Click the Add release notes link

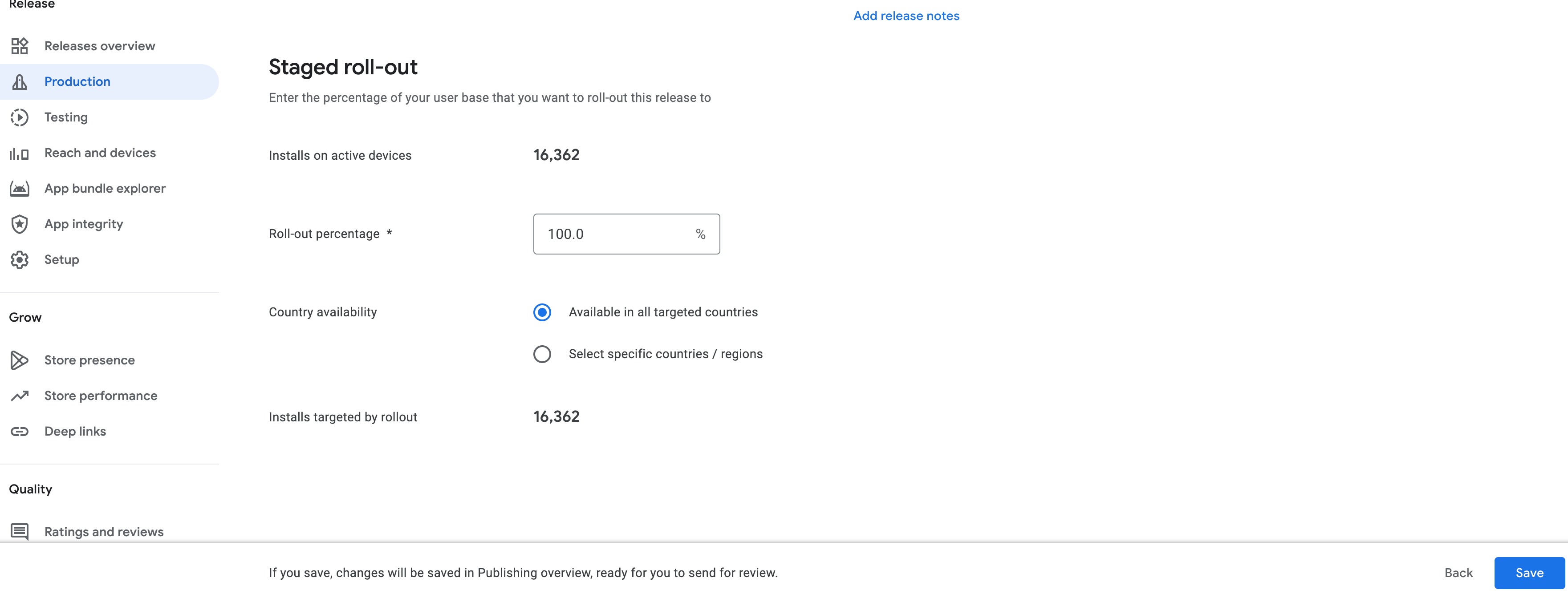[x=906, y=16]
